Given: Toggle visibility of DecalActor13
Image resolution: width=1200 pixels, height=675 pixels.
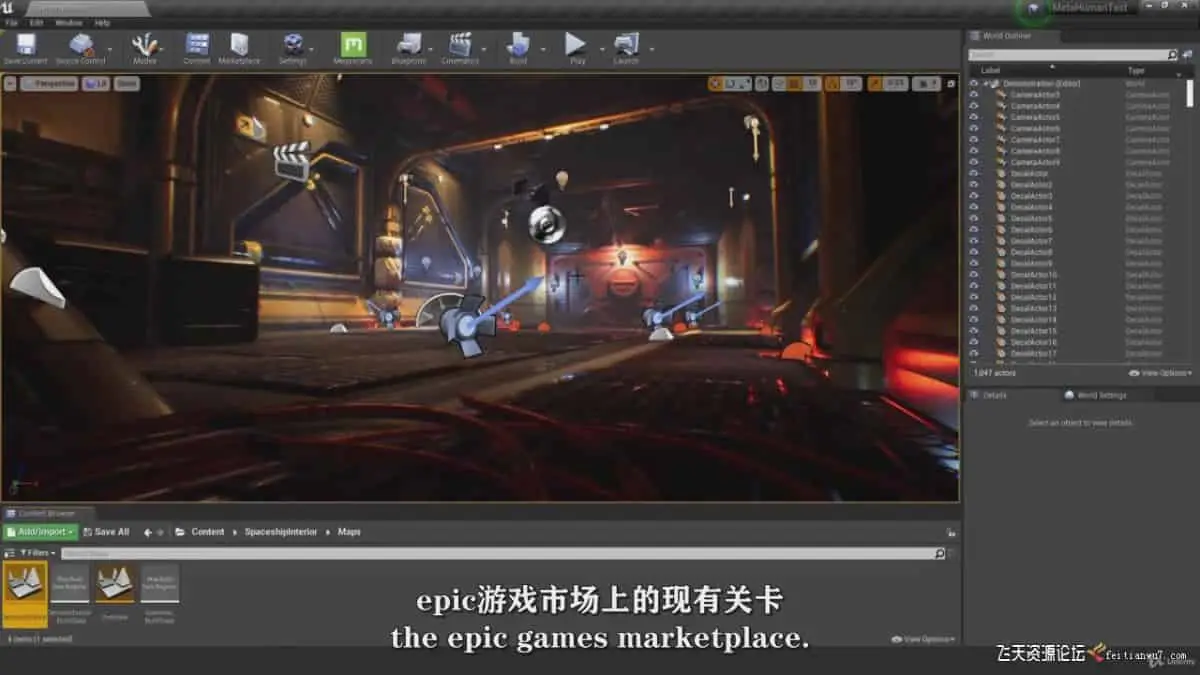Looking at the screenshot, I should [974, 309].
